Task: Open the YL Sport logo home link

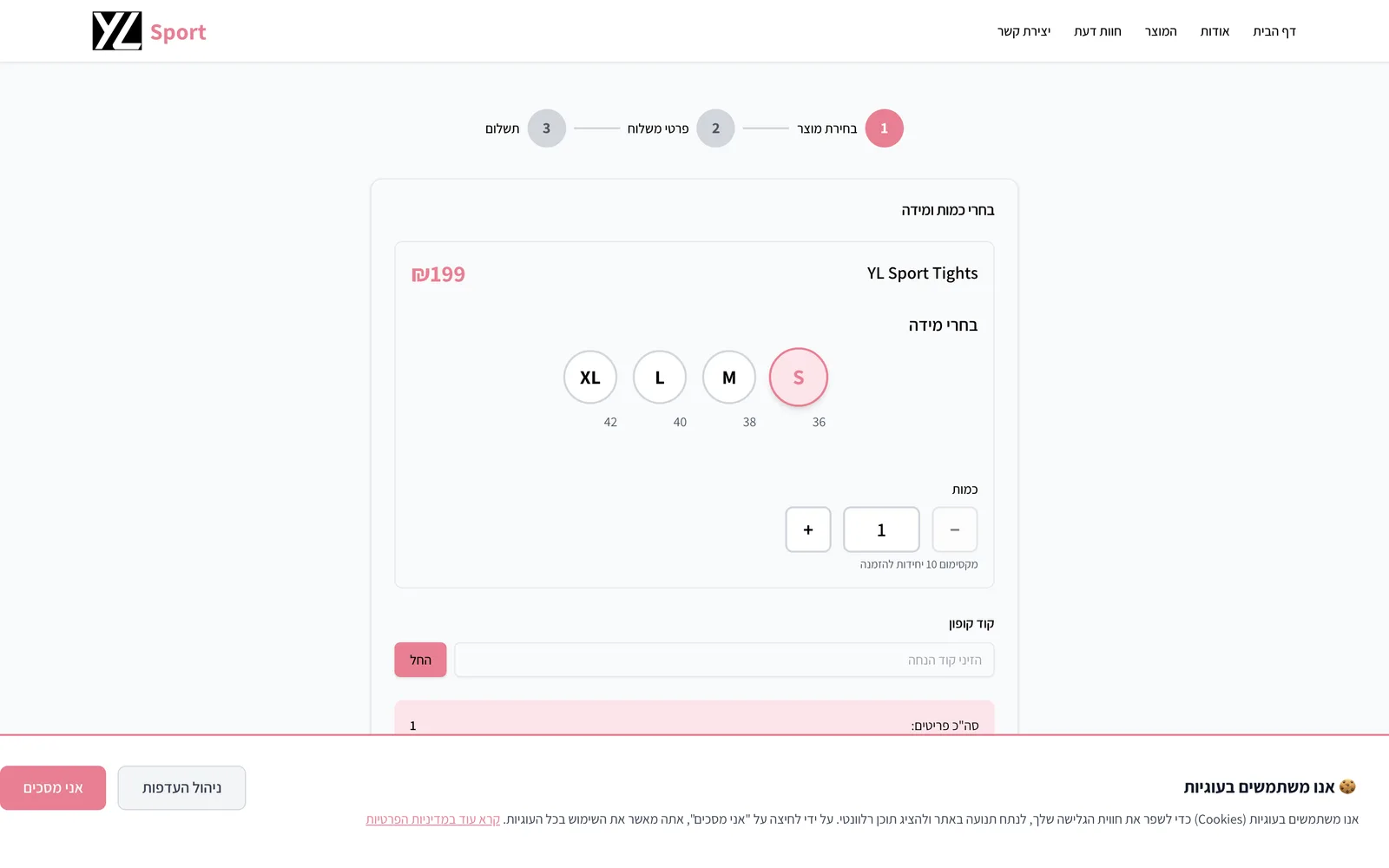Action: pyautogui.click(x=149, y=31)
